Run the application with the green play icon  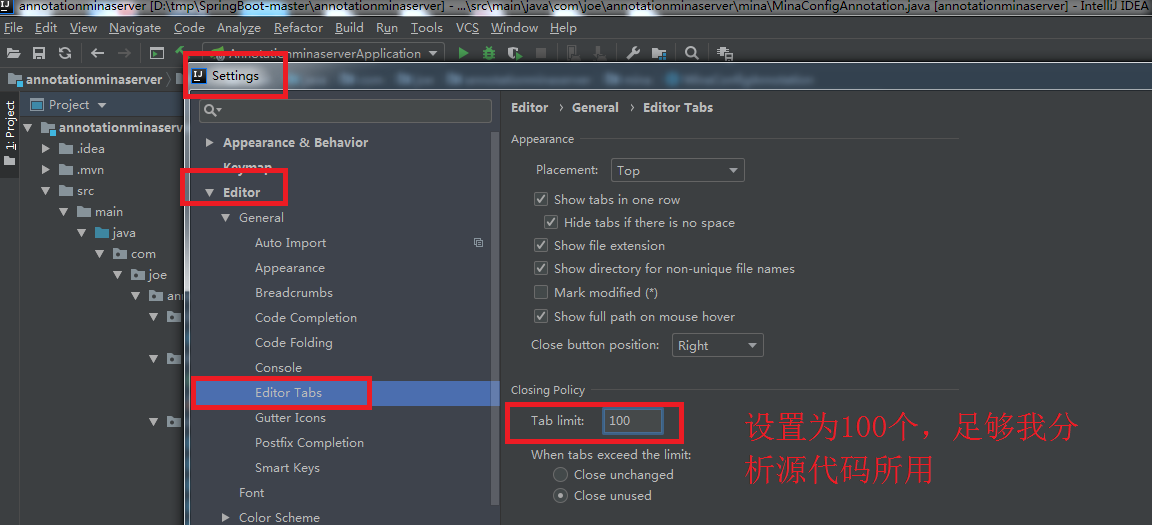point(463,53)
